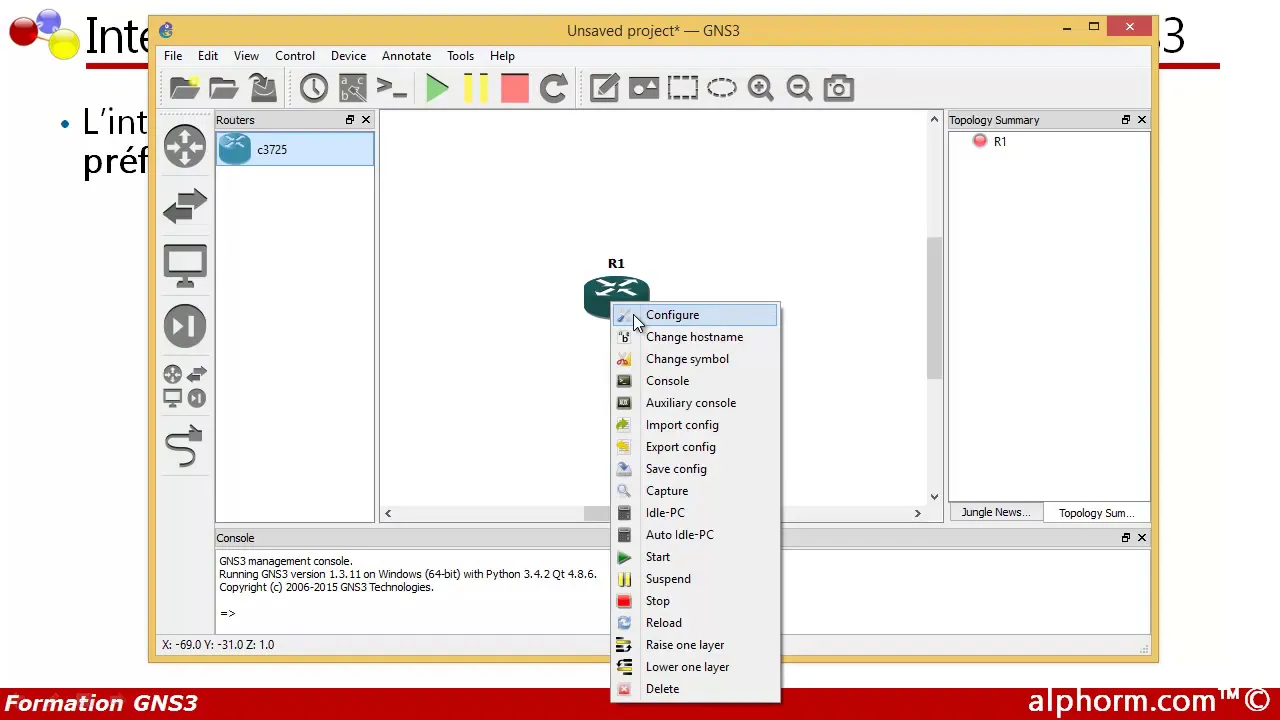Open the File menu
This screenshot has height=720, width=1280.
(173, 56)
